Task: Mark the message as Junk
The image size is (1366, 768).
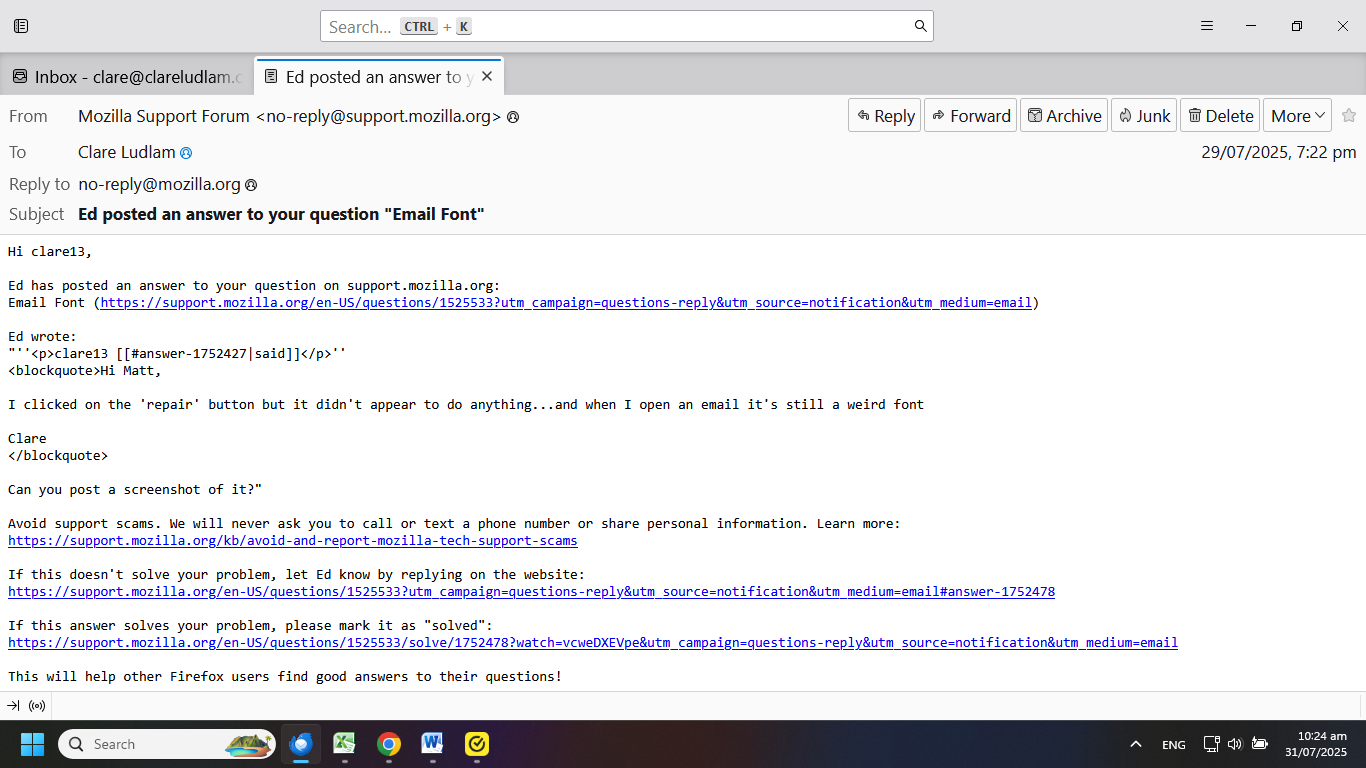Action: (x=1144, y=116)
